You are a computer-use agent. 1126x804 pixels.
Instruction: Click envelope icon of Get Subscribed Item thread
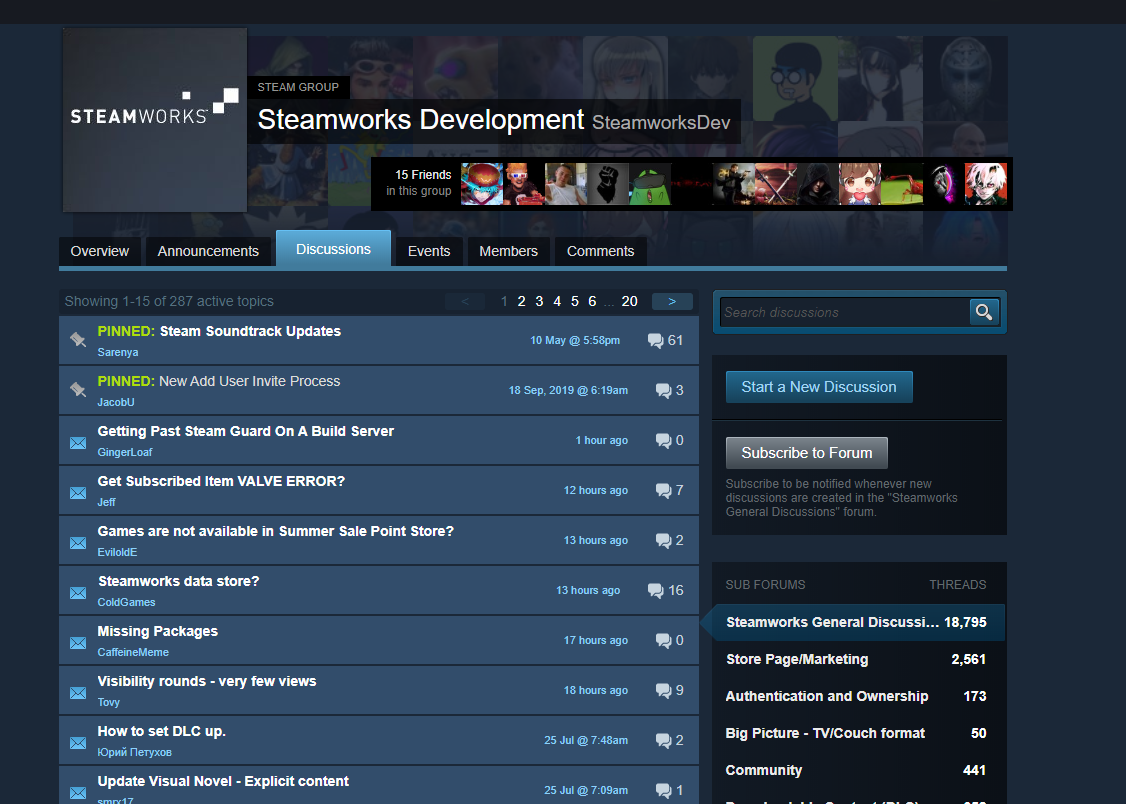tap(78, 493)
